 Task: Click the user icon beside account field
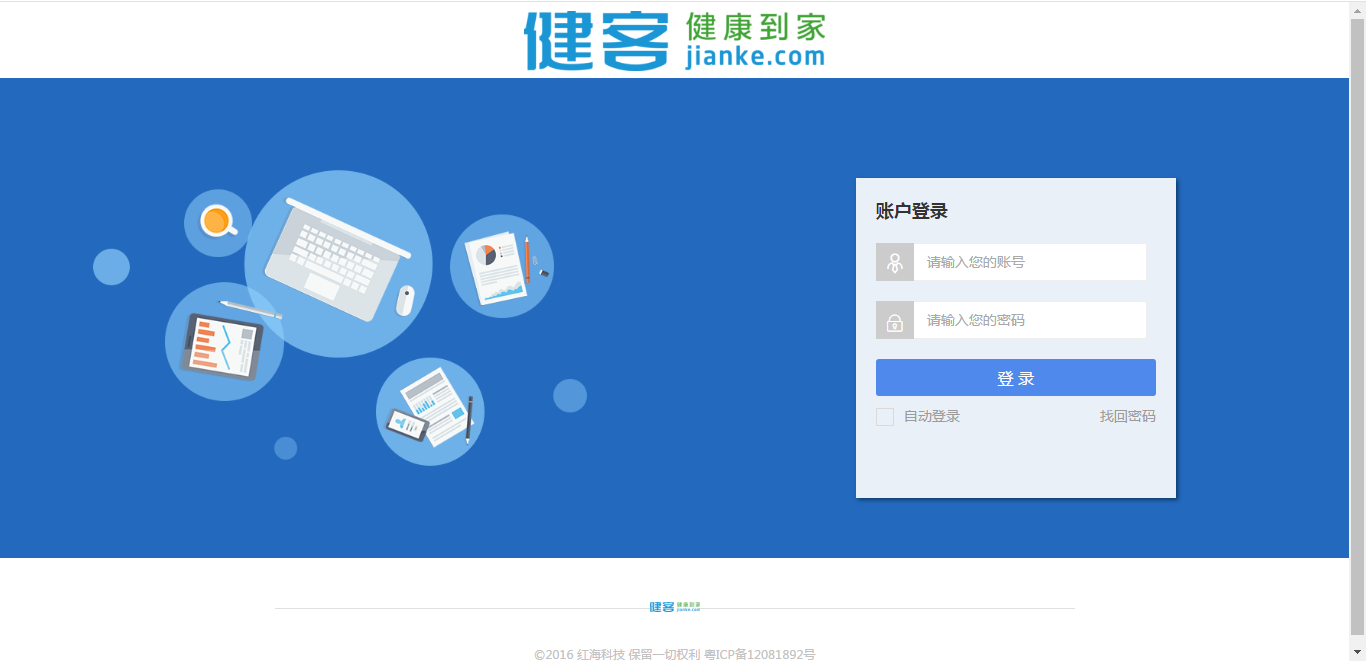click(895, 262)
